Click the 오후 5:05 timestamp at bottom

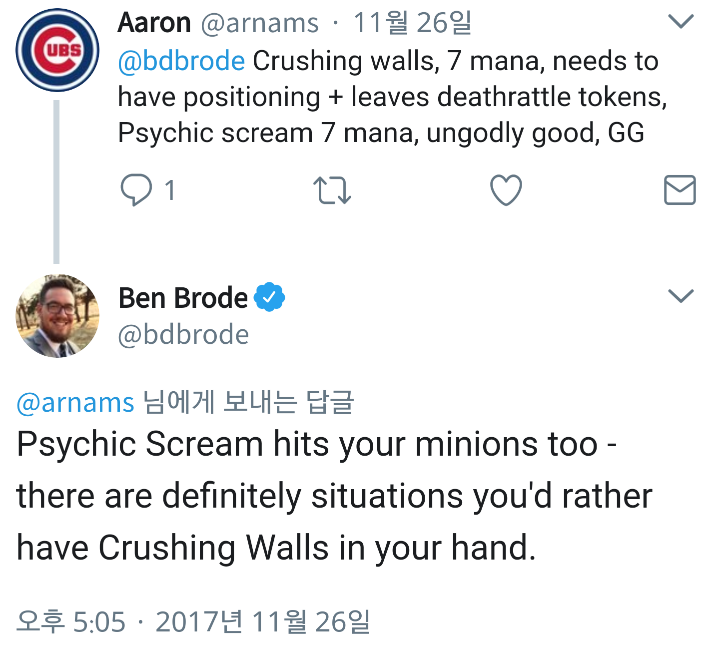[x=71, y=623]
